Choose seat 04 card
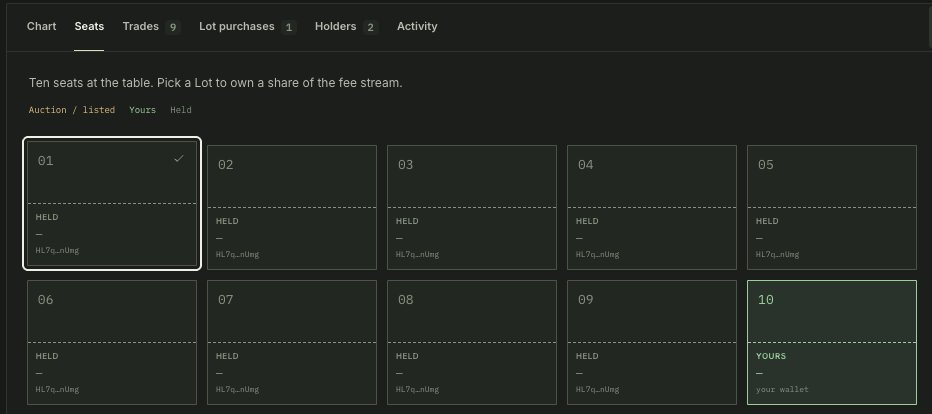This screenshot has height=414, width=932. (652, 207)
